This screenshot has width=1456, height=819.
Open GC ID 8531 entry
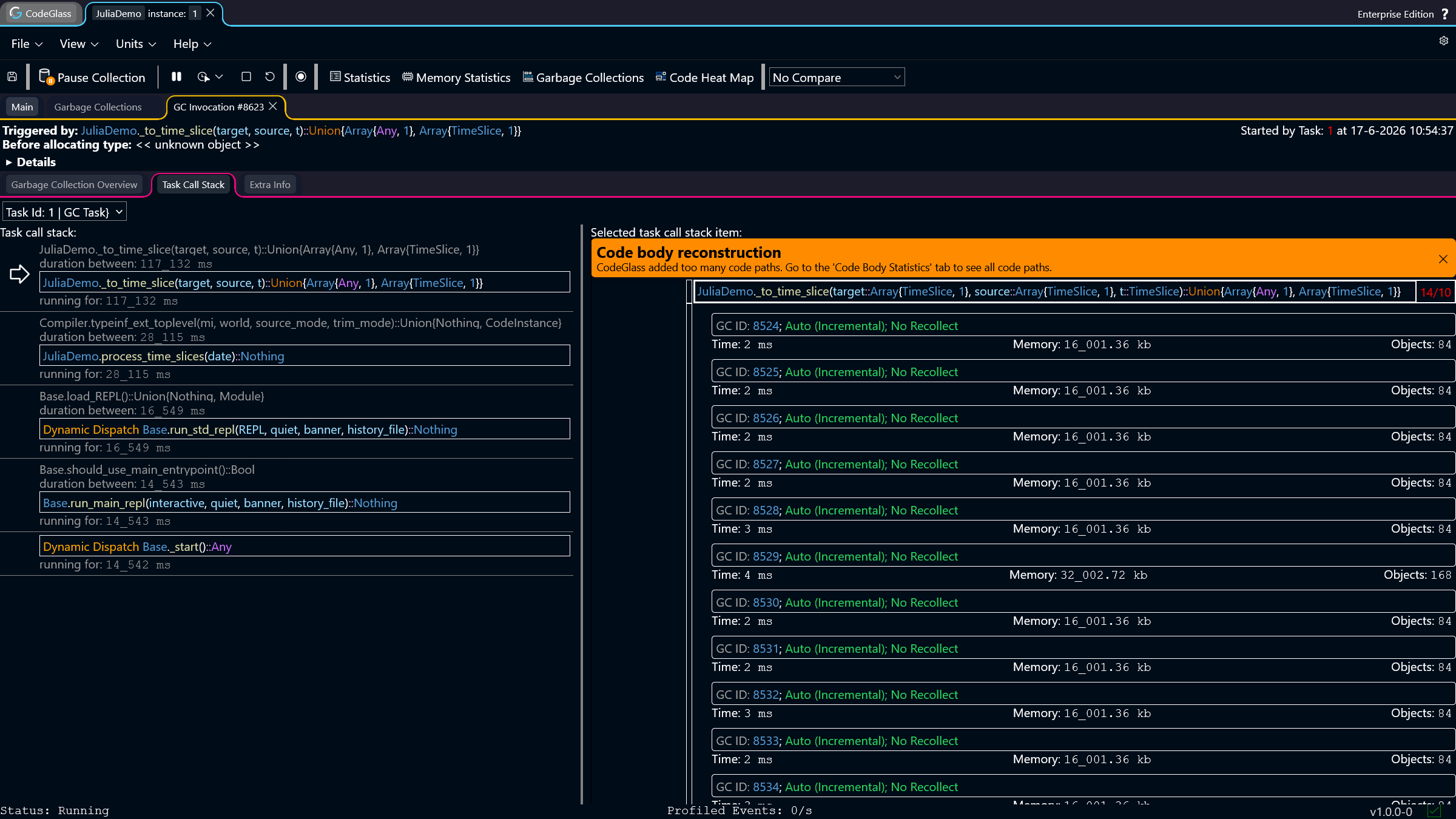[x=1083, y=649]
